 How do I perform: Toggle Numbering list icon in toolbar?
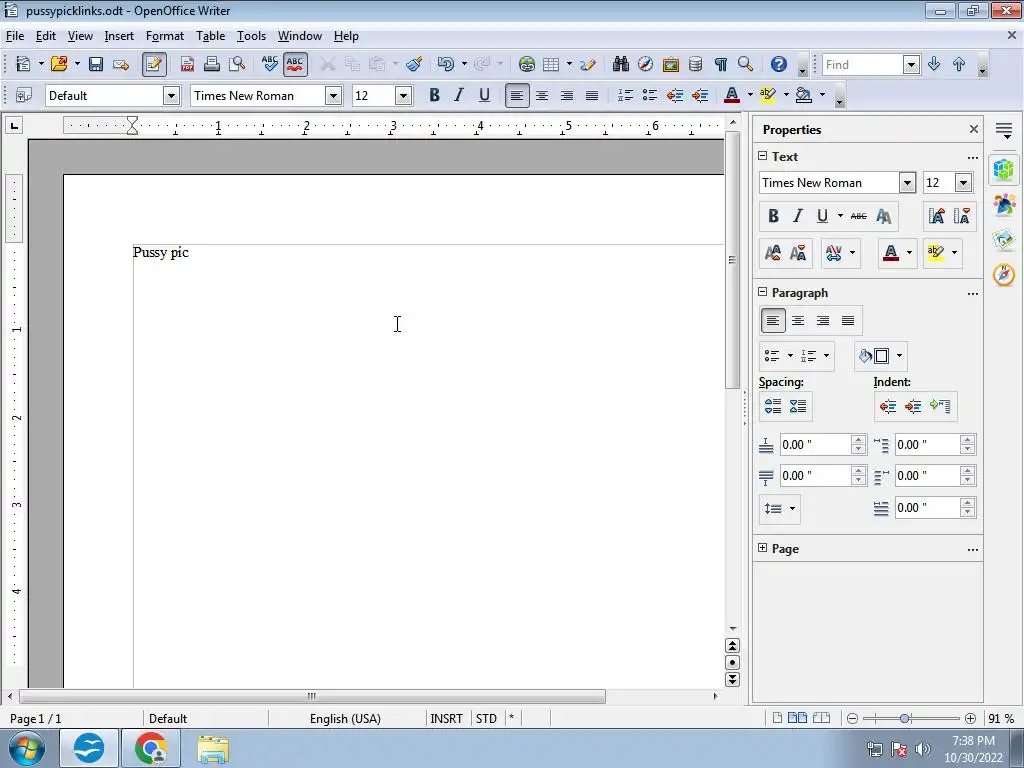pyautogui.click(x=625, y=95)
